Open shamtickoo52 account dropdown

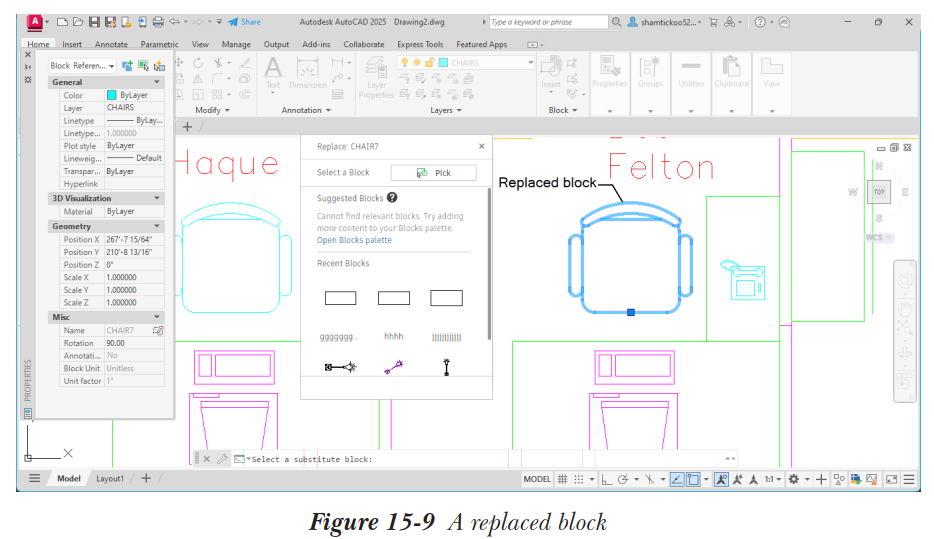pyautogui.click(x=665, y=22)
